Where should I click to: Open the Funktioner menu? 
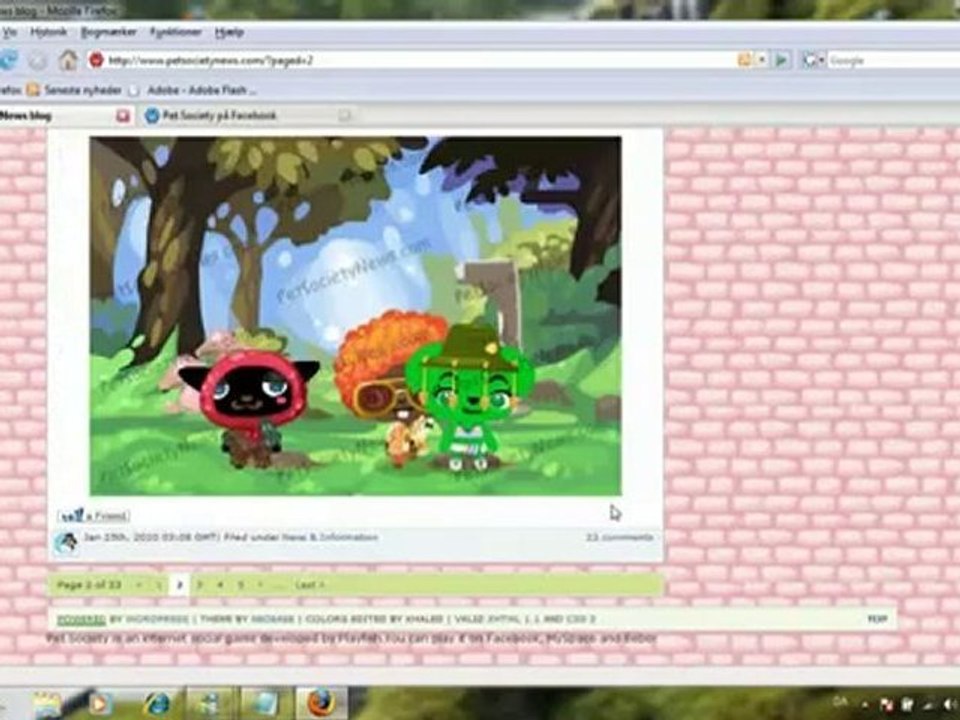click(x=176, y=32)
